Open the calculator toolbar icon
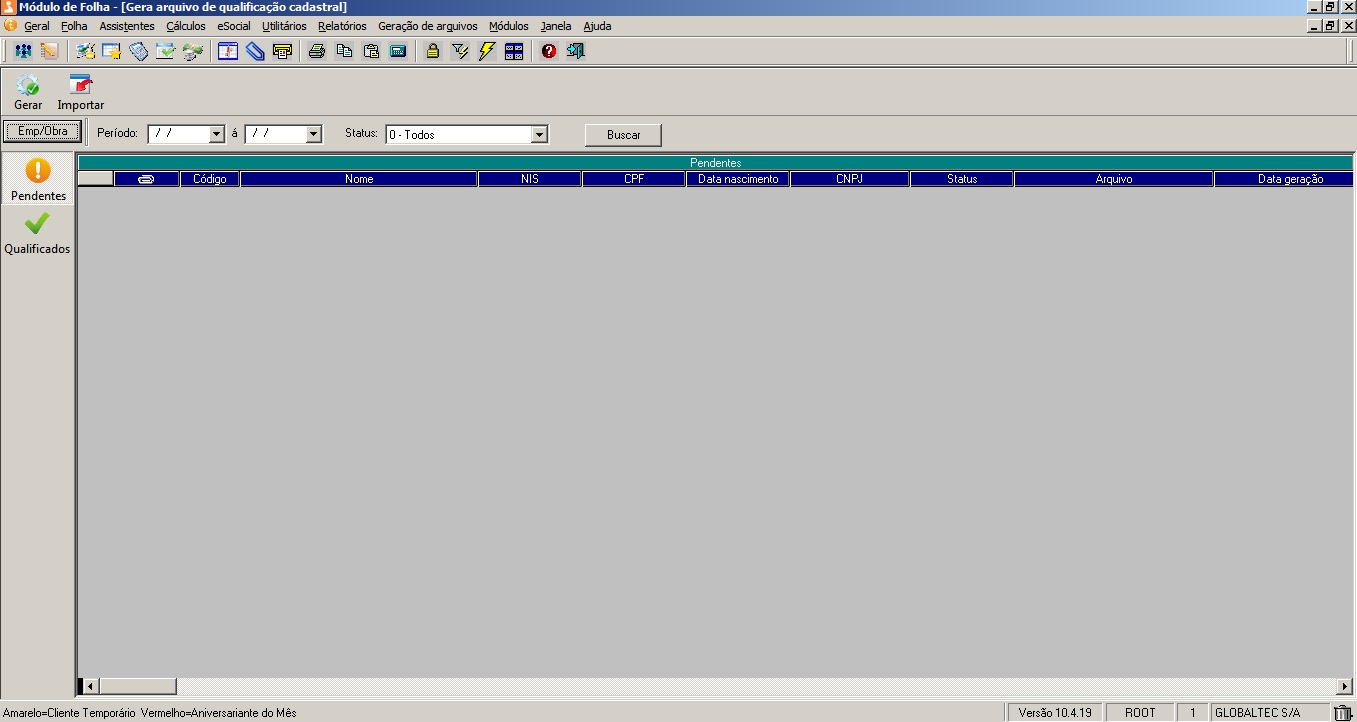This screenshot has width=1357, height=722. pos(398,51)
